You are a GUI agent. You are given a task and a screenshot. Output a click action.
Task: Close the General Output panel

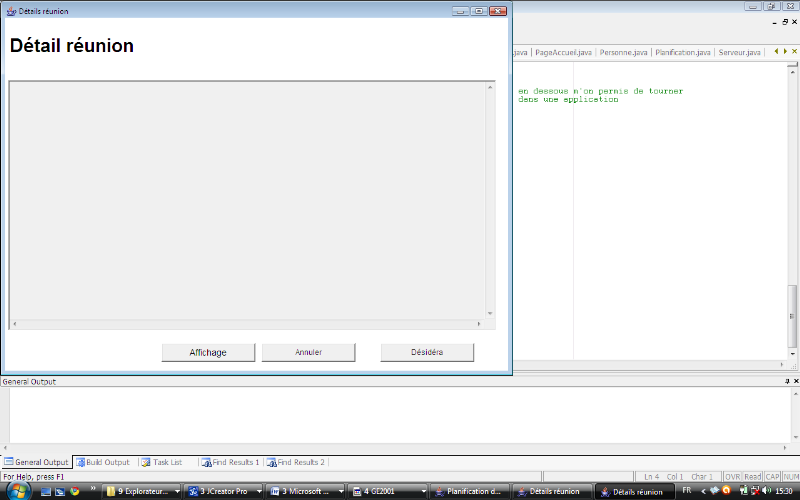pos(796,381)
